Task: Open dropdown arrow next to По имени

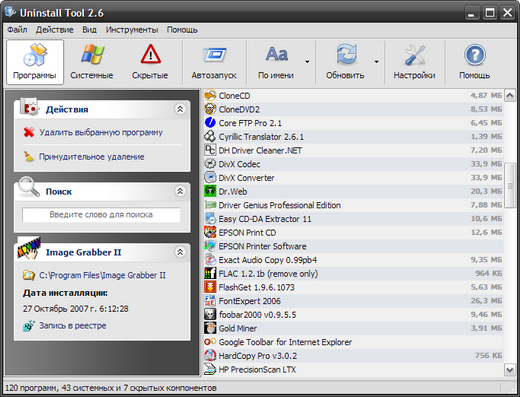Action: pos(307,62)
